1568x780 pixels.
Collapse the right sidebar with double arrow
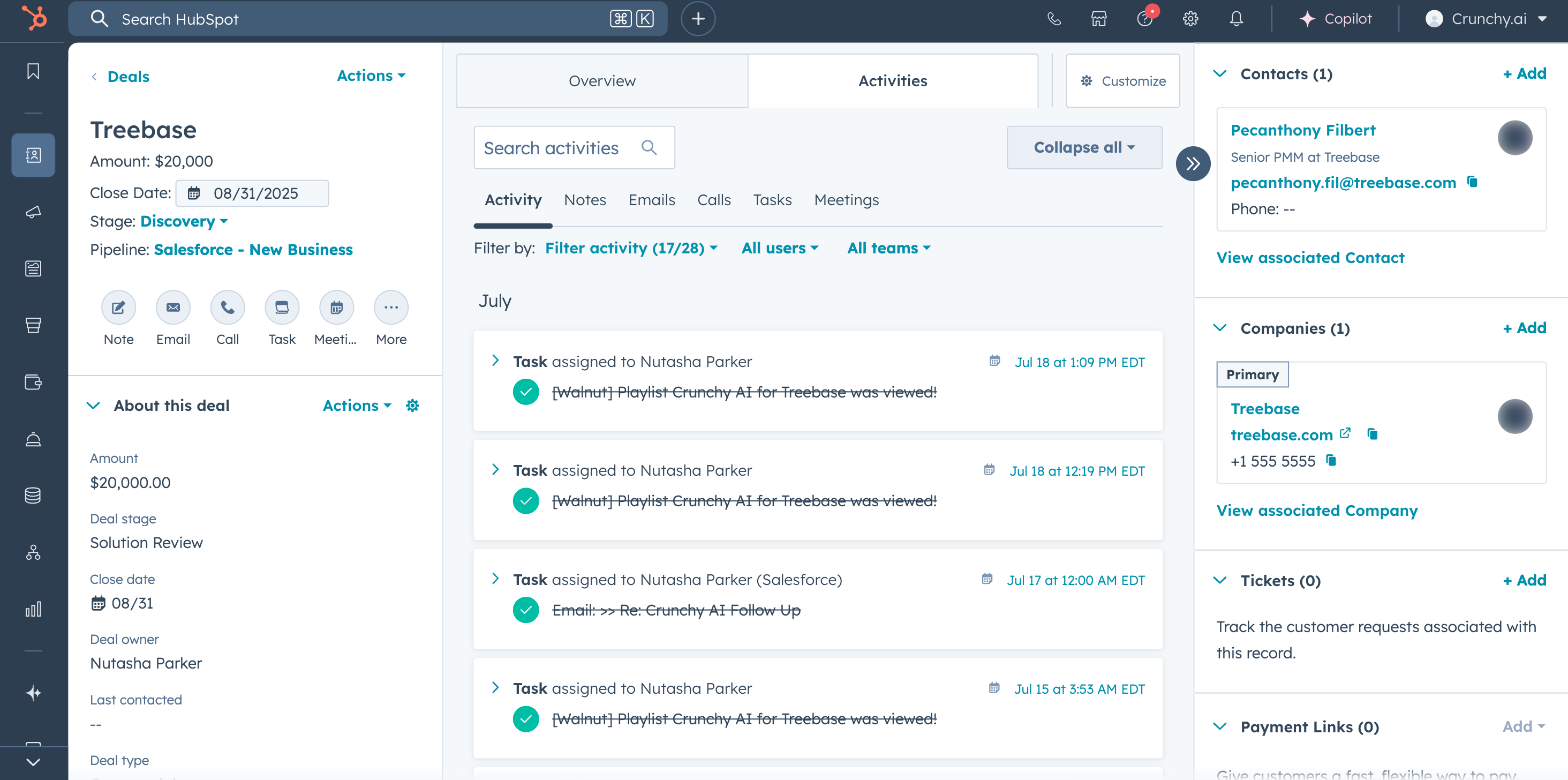(1193, 163)
